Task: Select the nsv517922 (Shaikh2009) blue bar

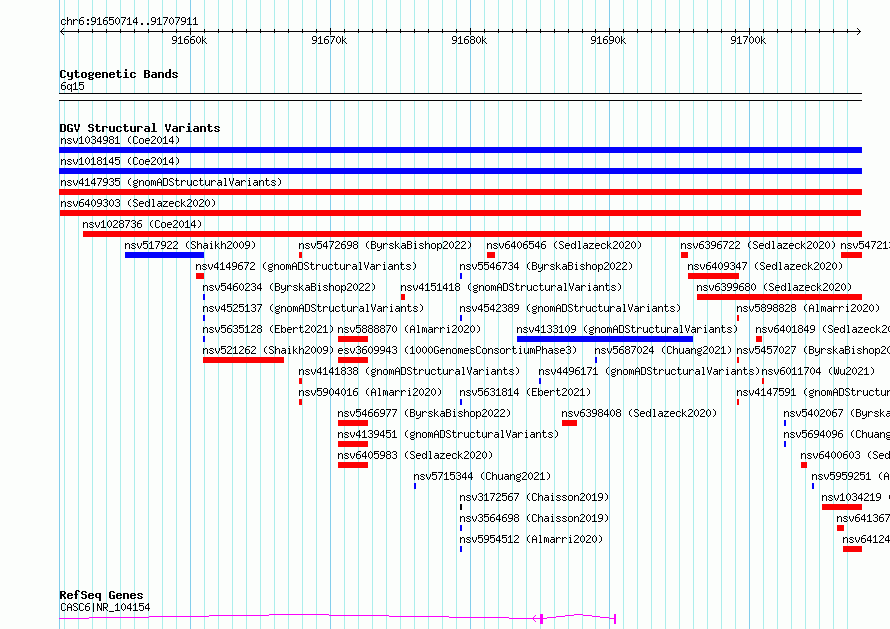Action: pos(164,255)
